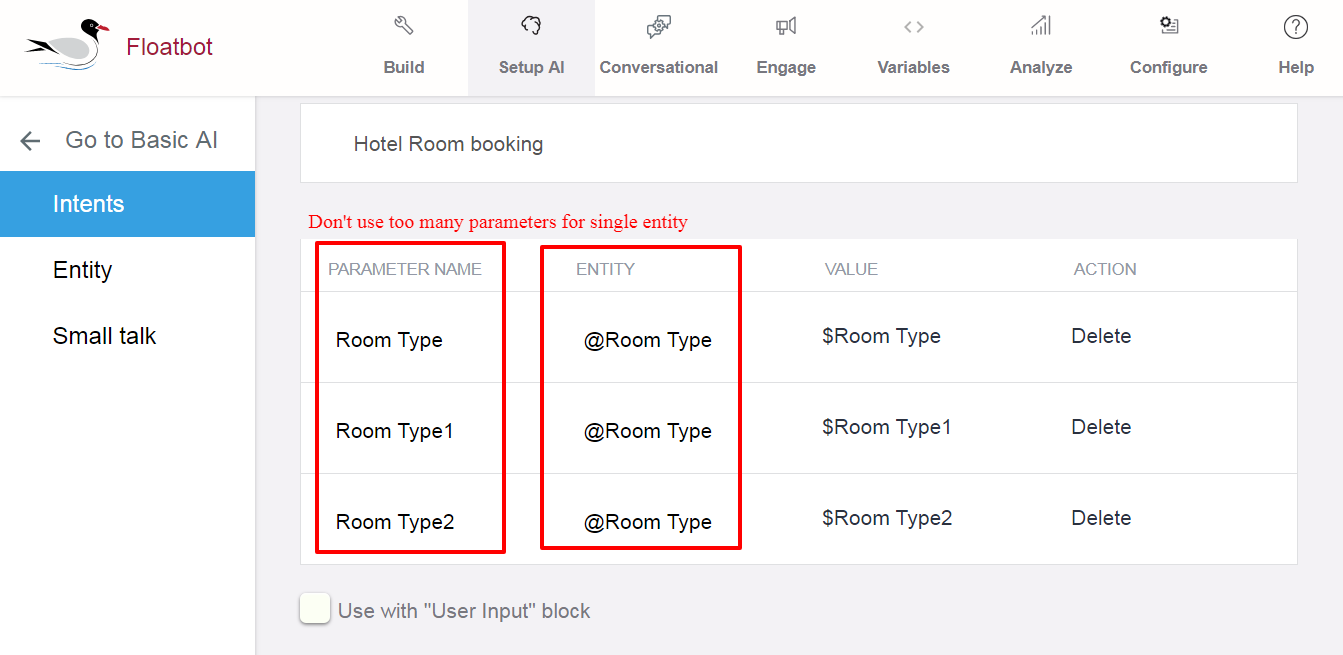This screenshot has height=655, width=1343.
Task: Click the Configure gear icon
Action: (1168, 26)
